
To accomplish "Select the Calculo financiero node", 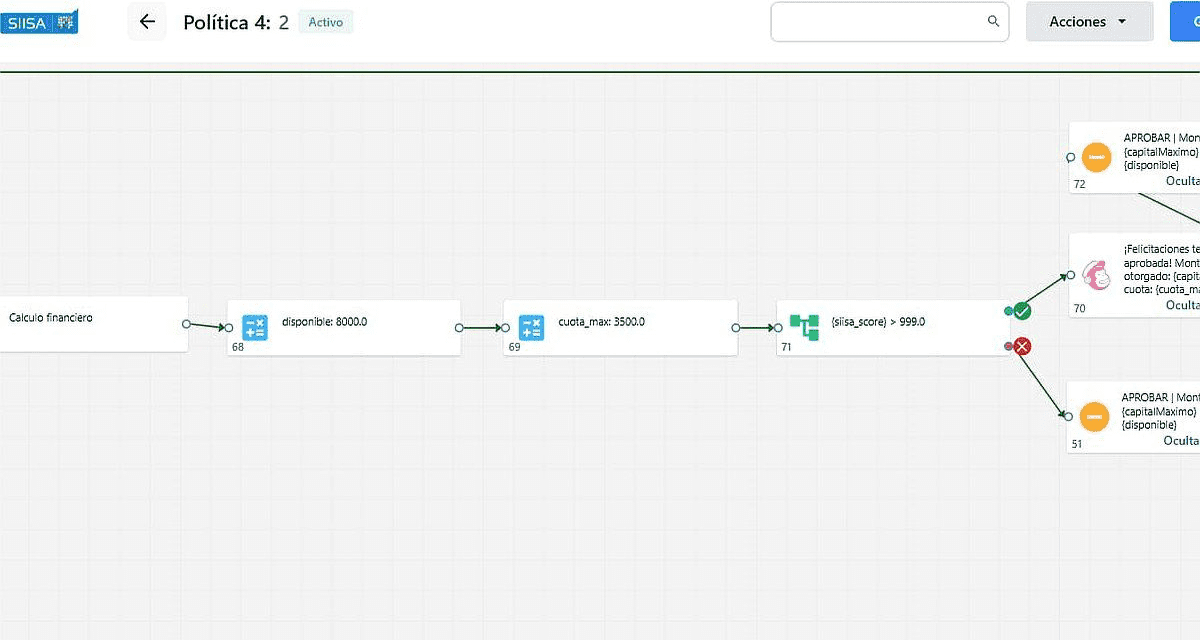I will pos(90,324).
